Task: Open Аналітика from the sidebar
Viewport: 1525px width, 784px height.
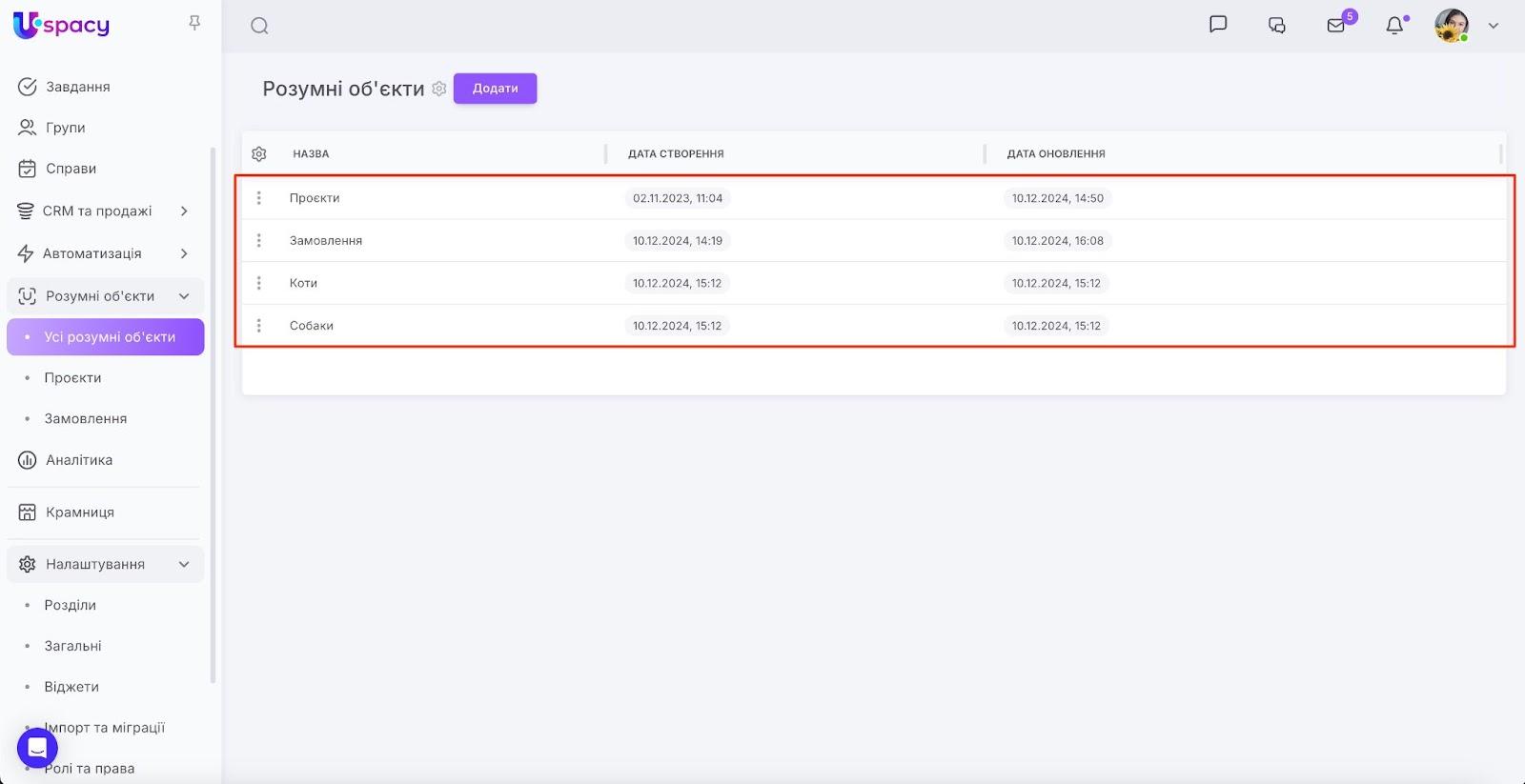Action: (x=78, y=460)
